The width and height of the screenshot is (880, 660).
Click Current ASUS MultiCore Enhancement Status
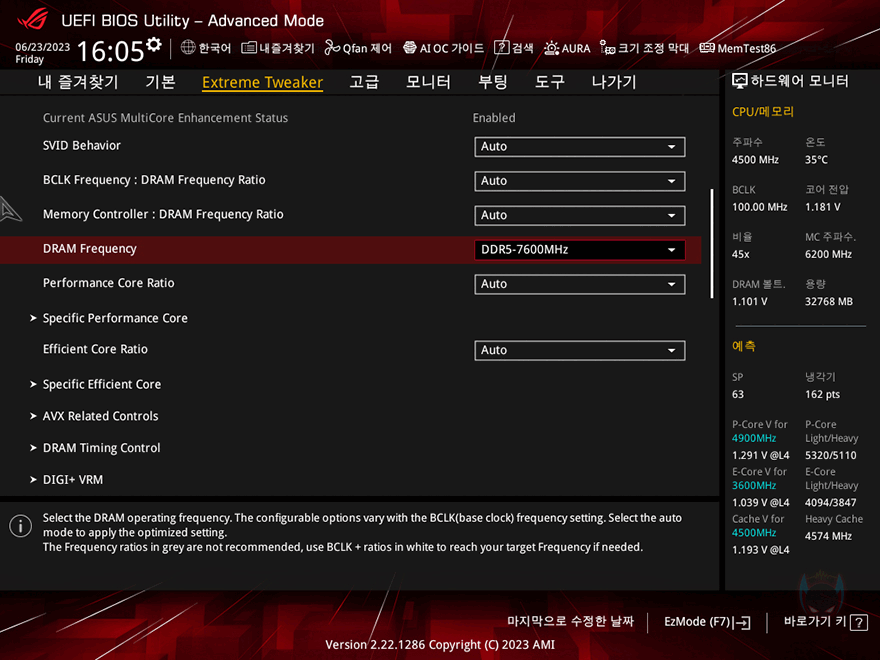point(166,118)
